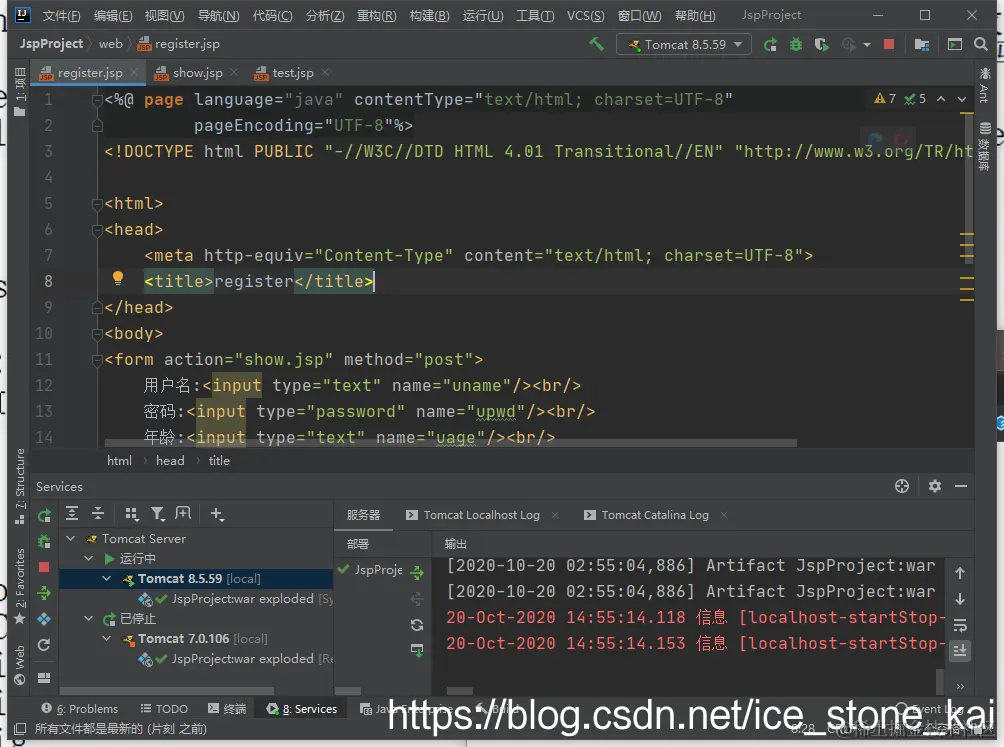Viewport: 1004px width, 747px height.
Task: Toggle scroll to end in output panel
Action: tap(960, 651)
